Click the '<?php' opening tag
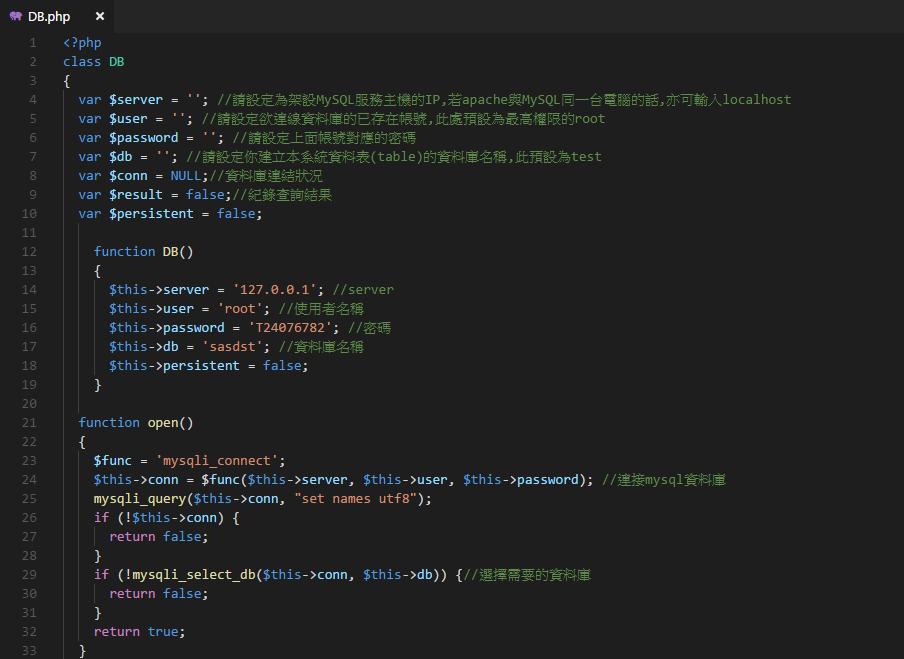Viewport: 904px width, 659px height. pyautogui.click(x=82, y=43)
